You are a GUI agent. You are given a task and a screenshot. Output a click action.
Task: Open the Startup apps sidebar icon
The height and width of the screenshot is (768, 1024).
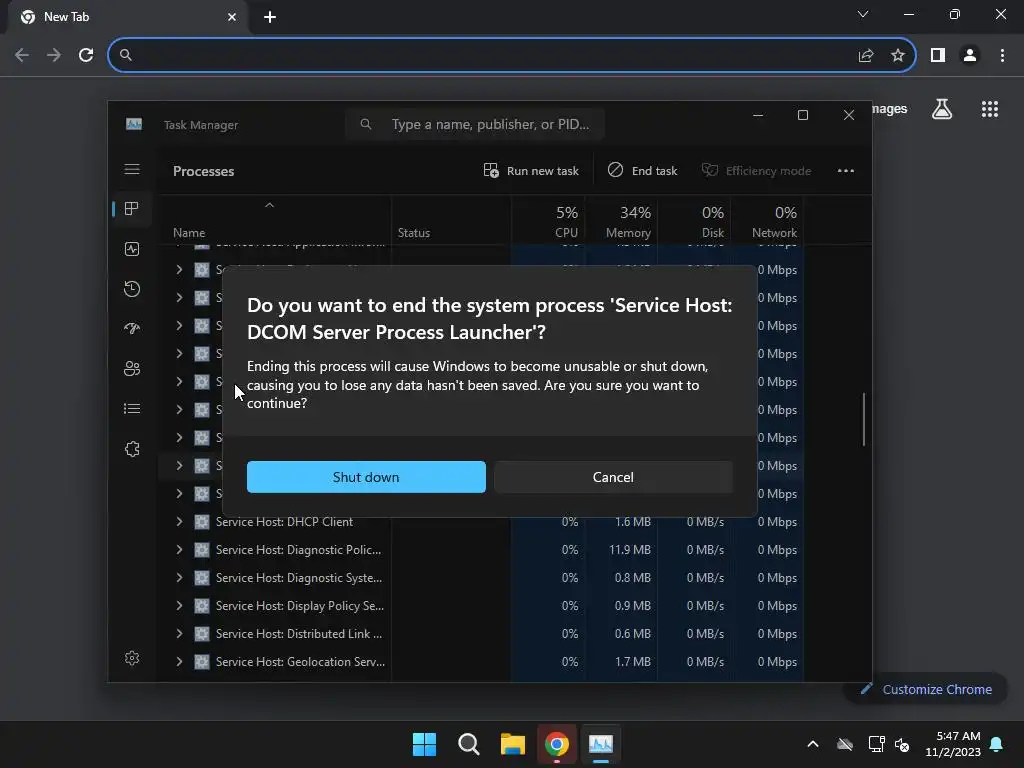click(x=132, y=328)
